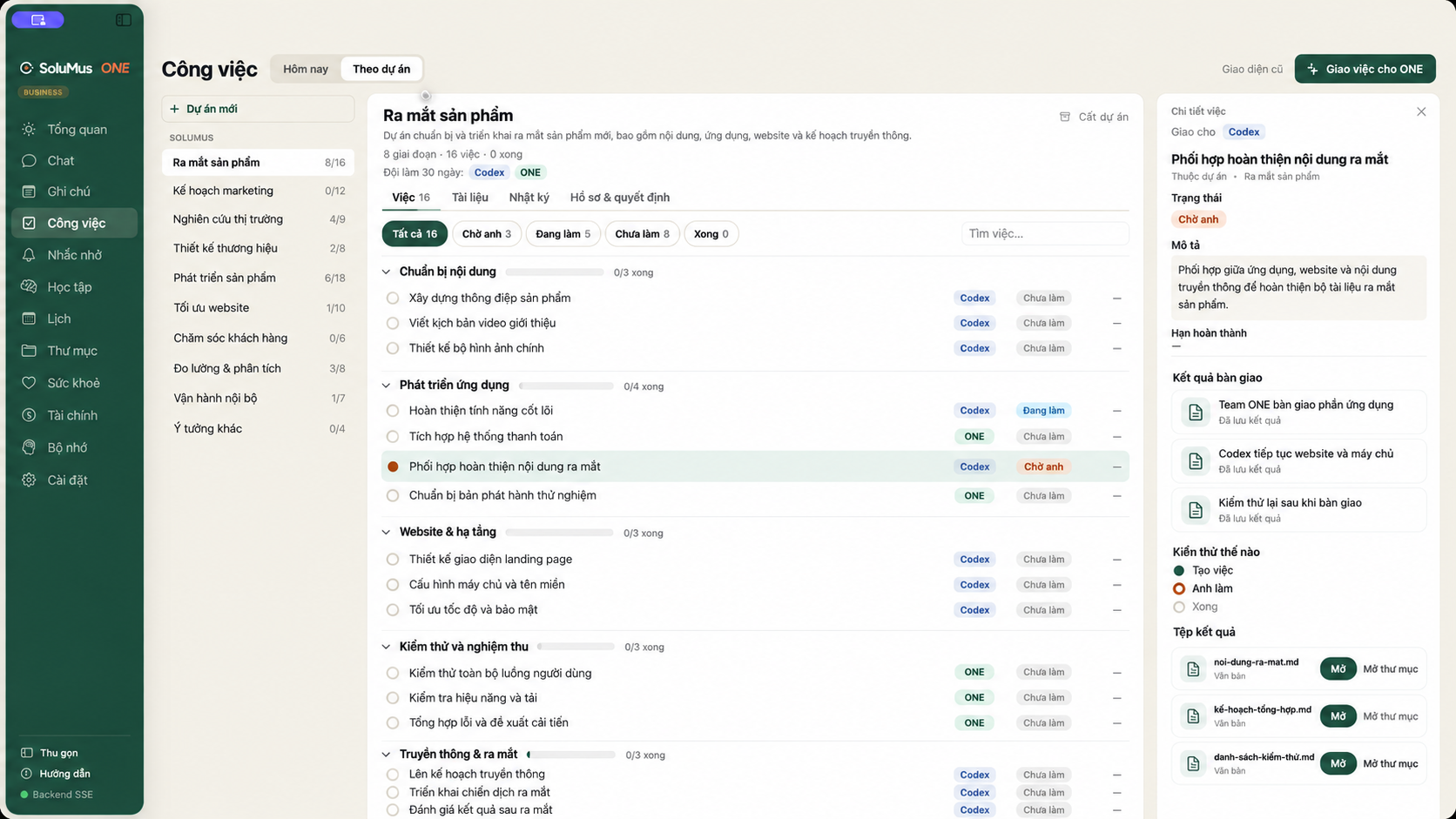Open Chat from the sidebar icon
1456x819 pixels.
point(29,160)
